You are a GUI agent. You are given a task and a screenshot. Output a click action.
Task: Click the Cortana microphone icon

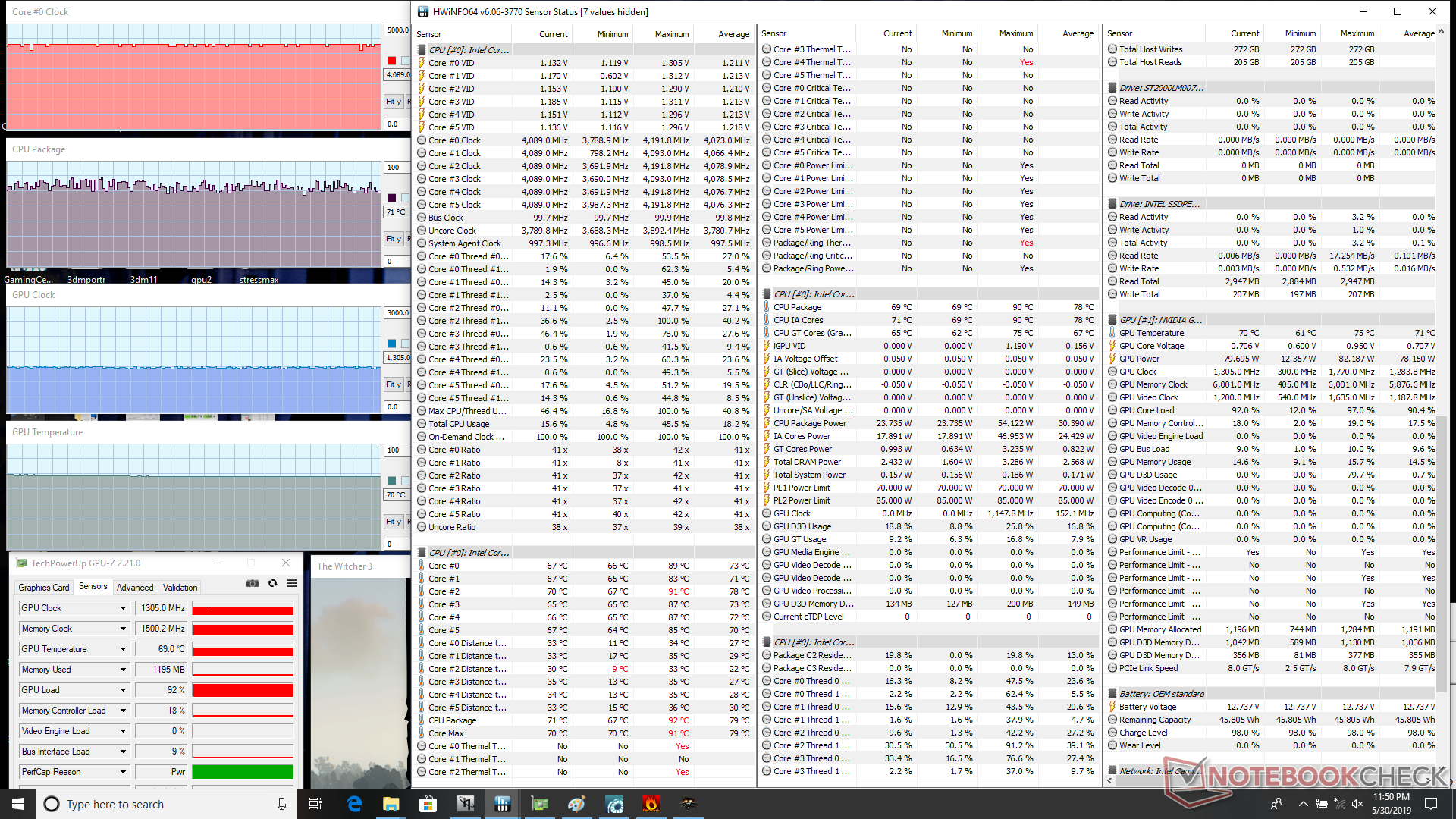coord(281,804)
